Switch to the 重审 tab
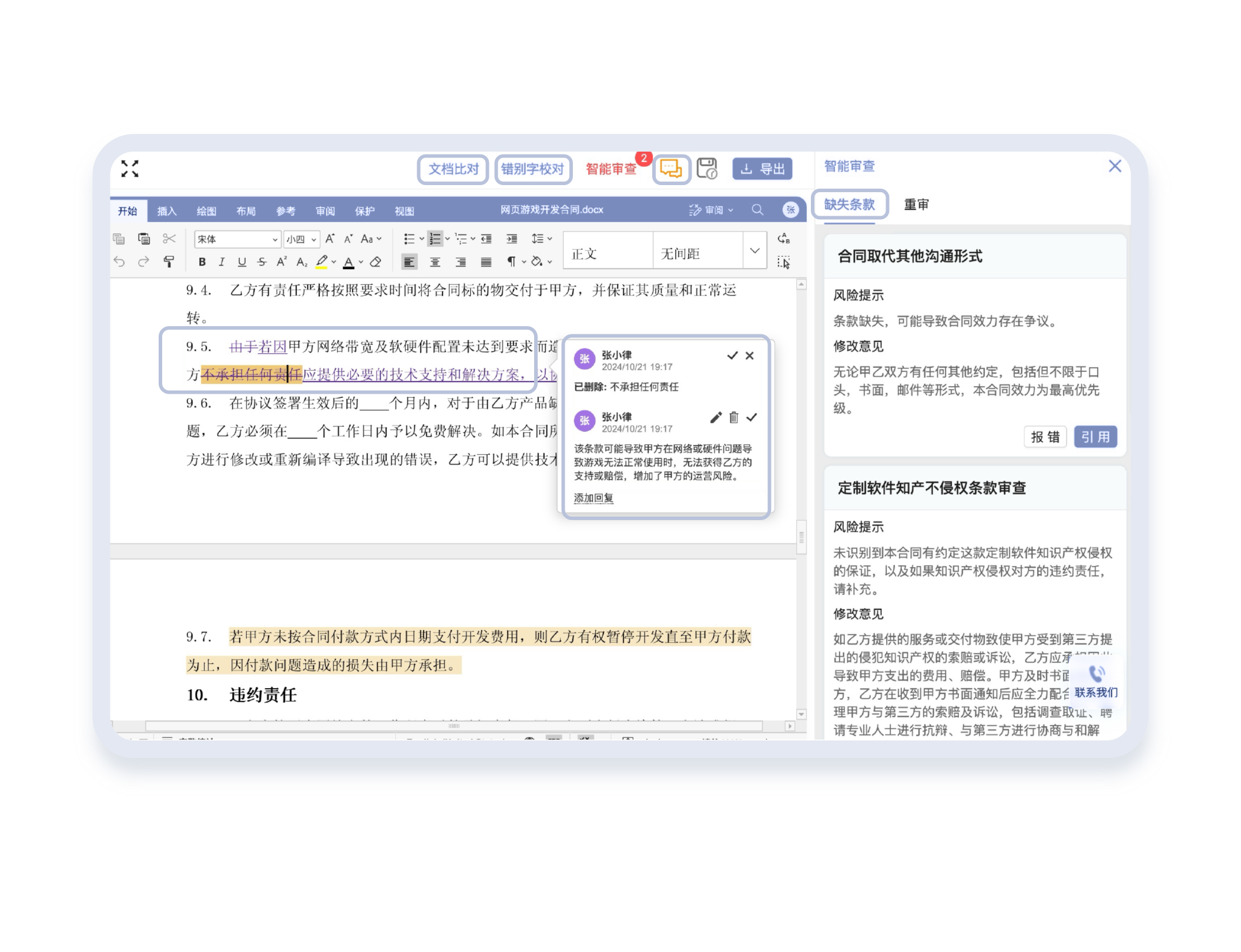The height and width of the screenshot is (952, 1241). tap(916, 205)
